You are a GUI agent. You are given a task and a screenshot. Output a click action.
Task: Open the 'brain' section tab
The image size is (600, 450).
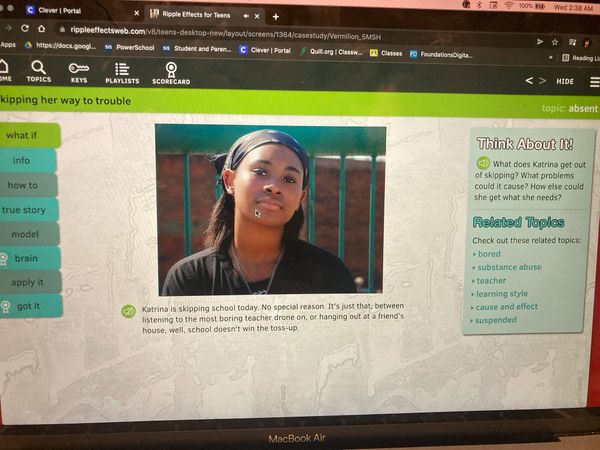click(25, 258)
